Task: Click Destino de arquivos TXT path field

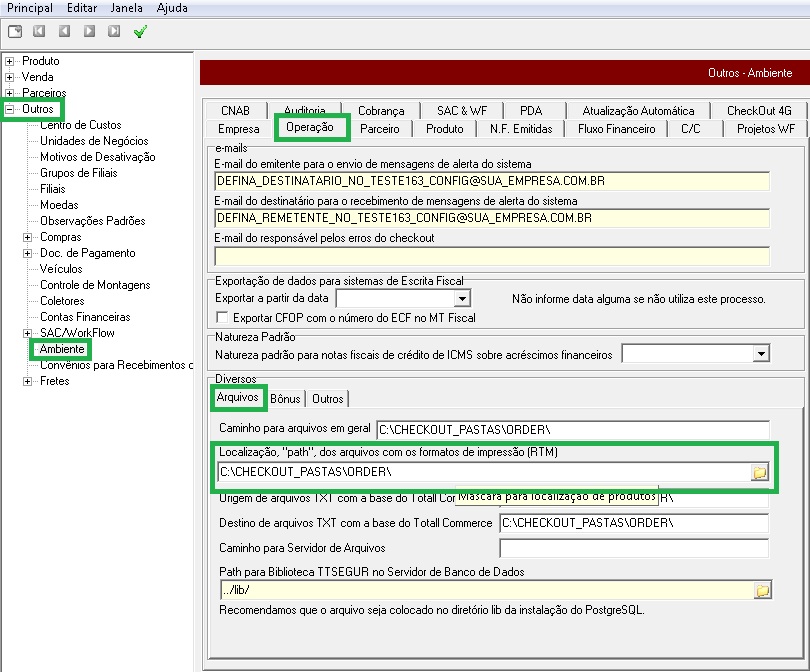Action: 634,523
